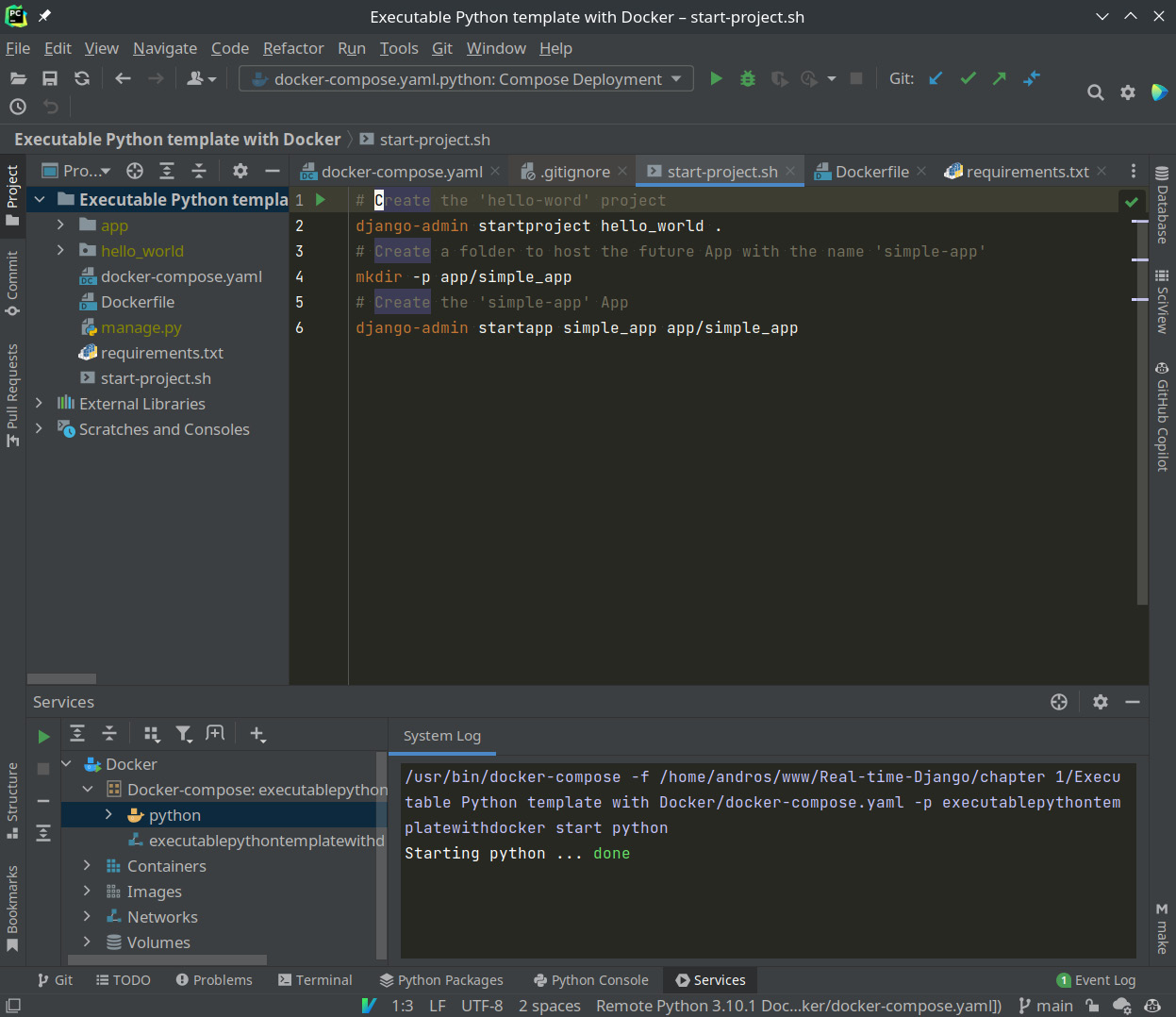The image size is (1176, 1017).
Task: Expand the hello_world folder in project tree
Action: click(60, 251)
